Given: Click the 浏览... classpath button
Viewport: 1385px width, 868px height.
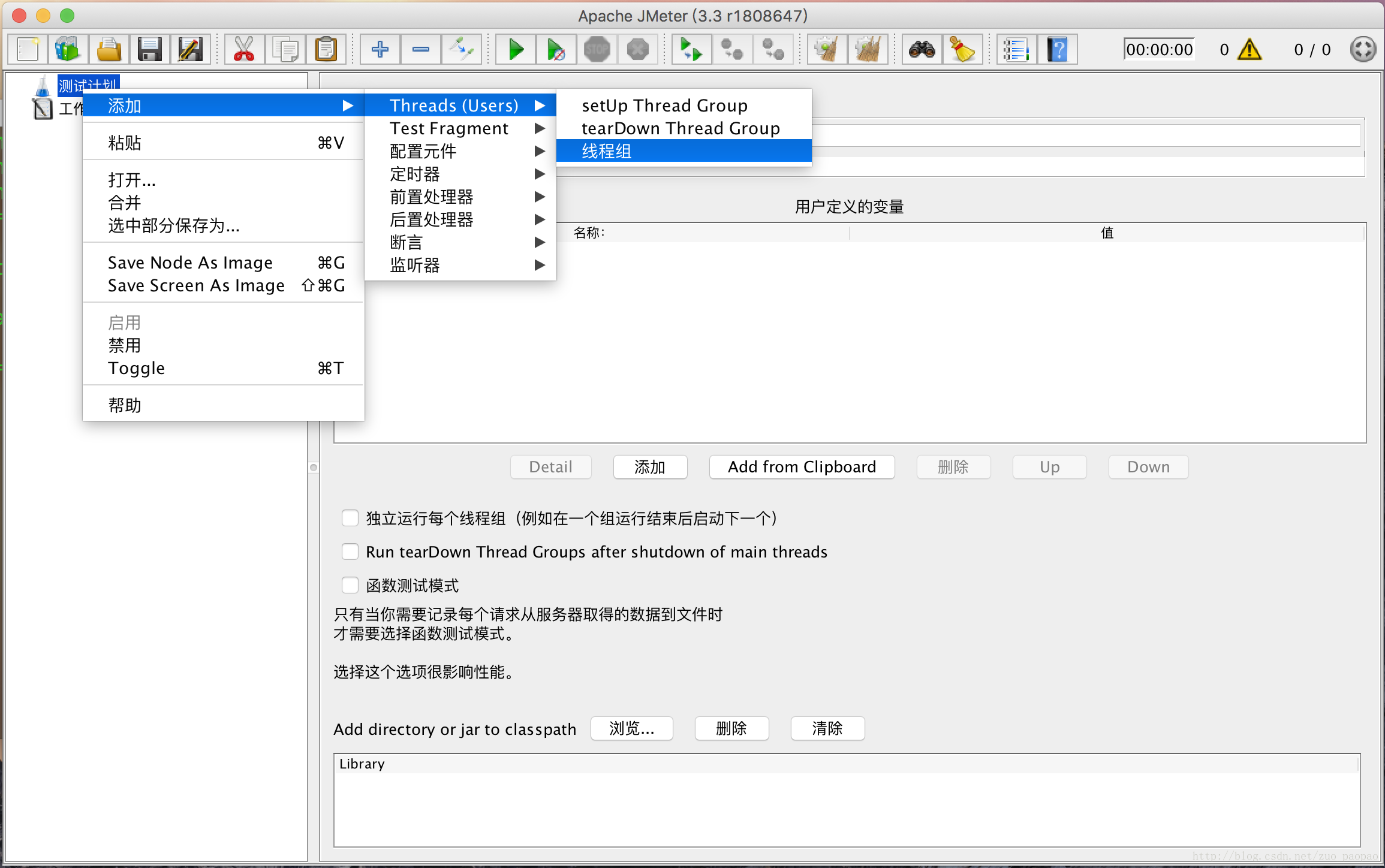Looking at the screenshot, I should click(631, 728).
